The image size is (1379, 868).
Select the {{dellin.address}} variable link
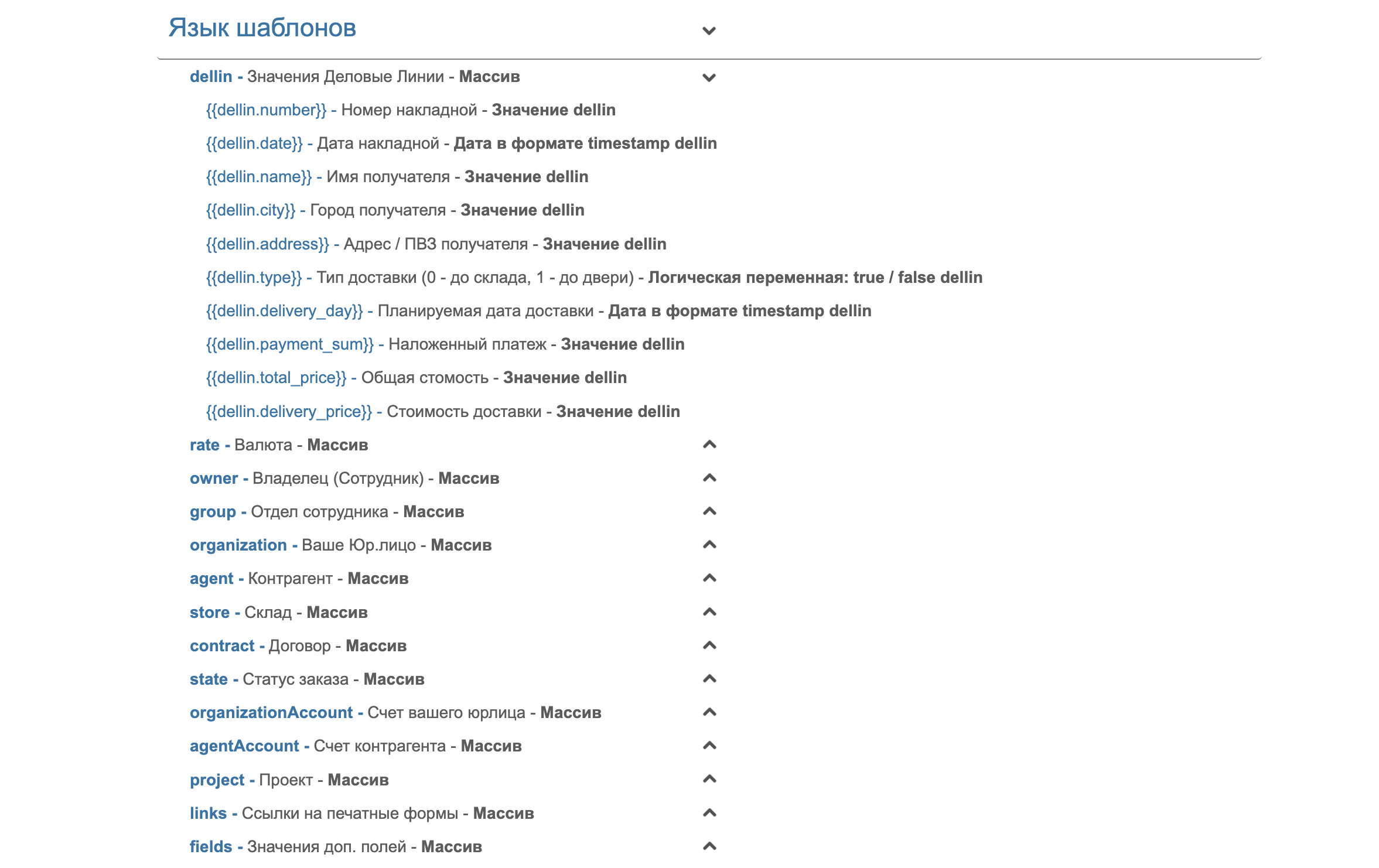[x=268, y=244]
